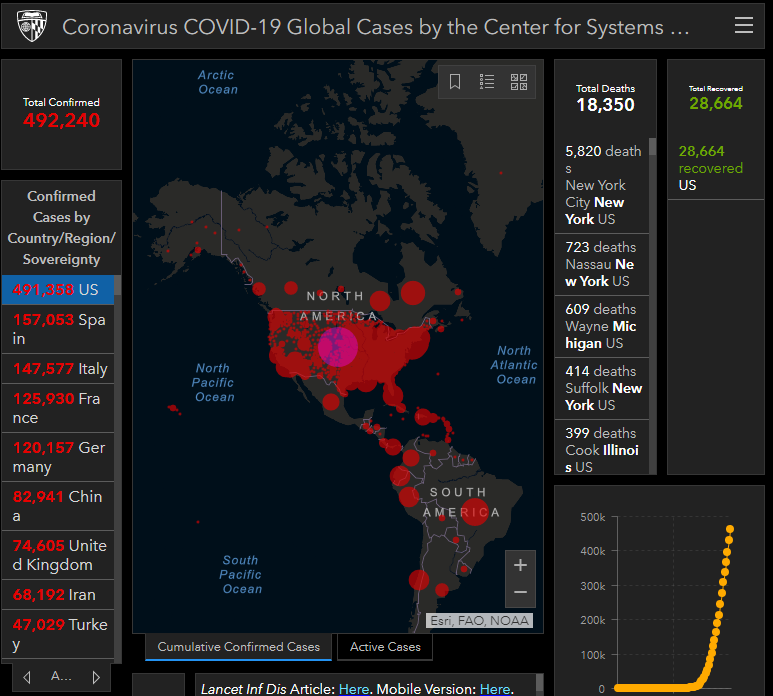Go to previous country list page
This screenshot has height=696, width=773.
click(27, 677)
